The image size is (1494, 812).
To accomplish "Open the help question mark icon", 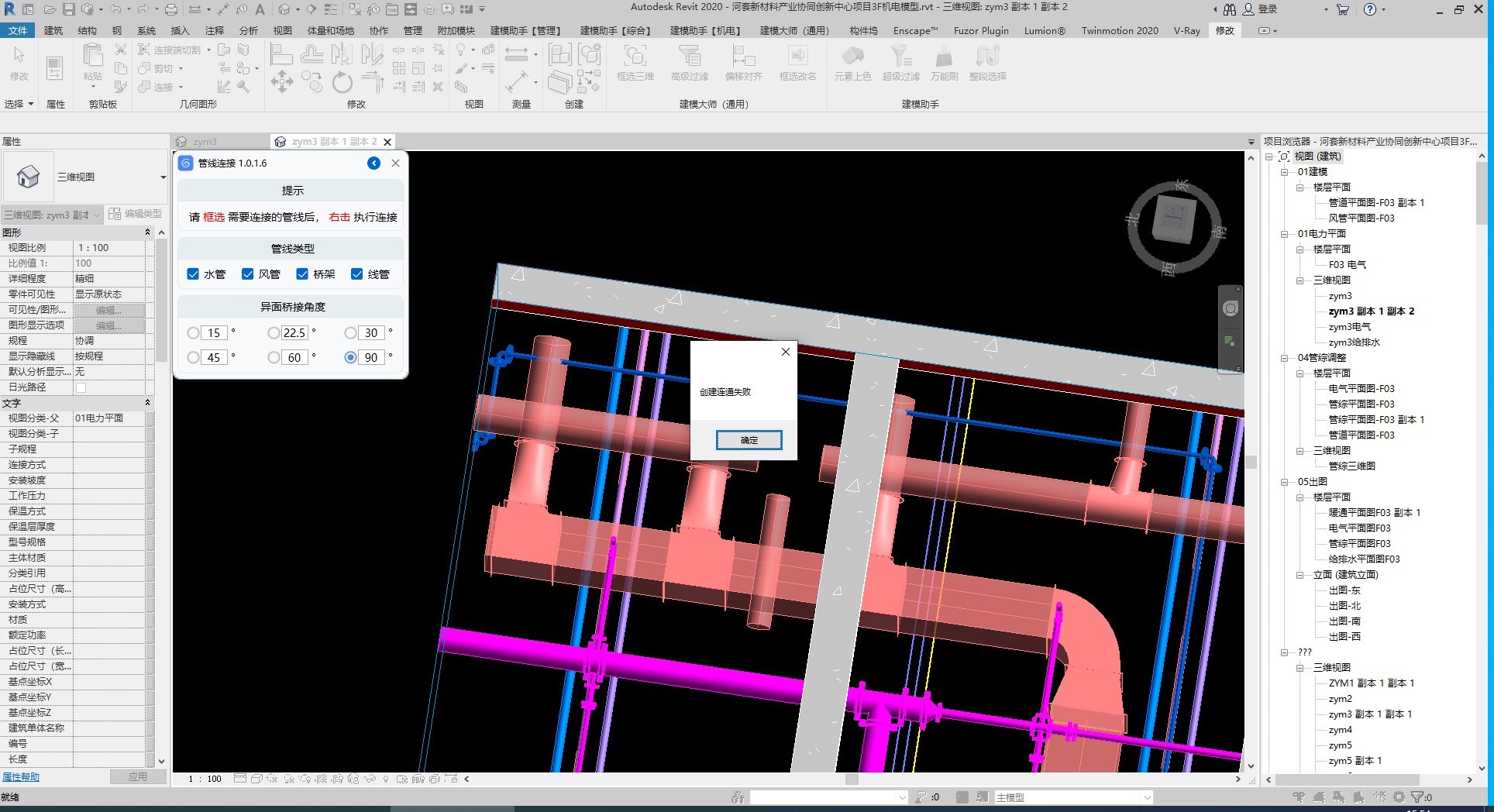I will tap(1370, 9).
